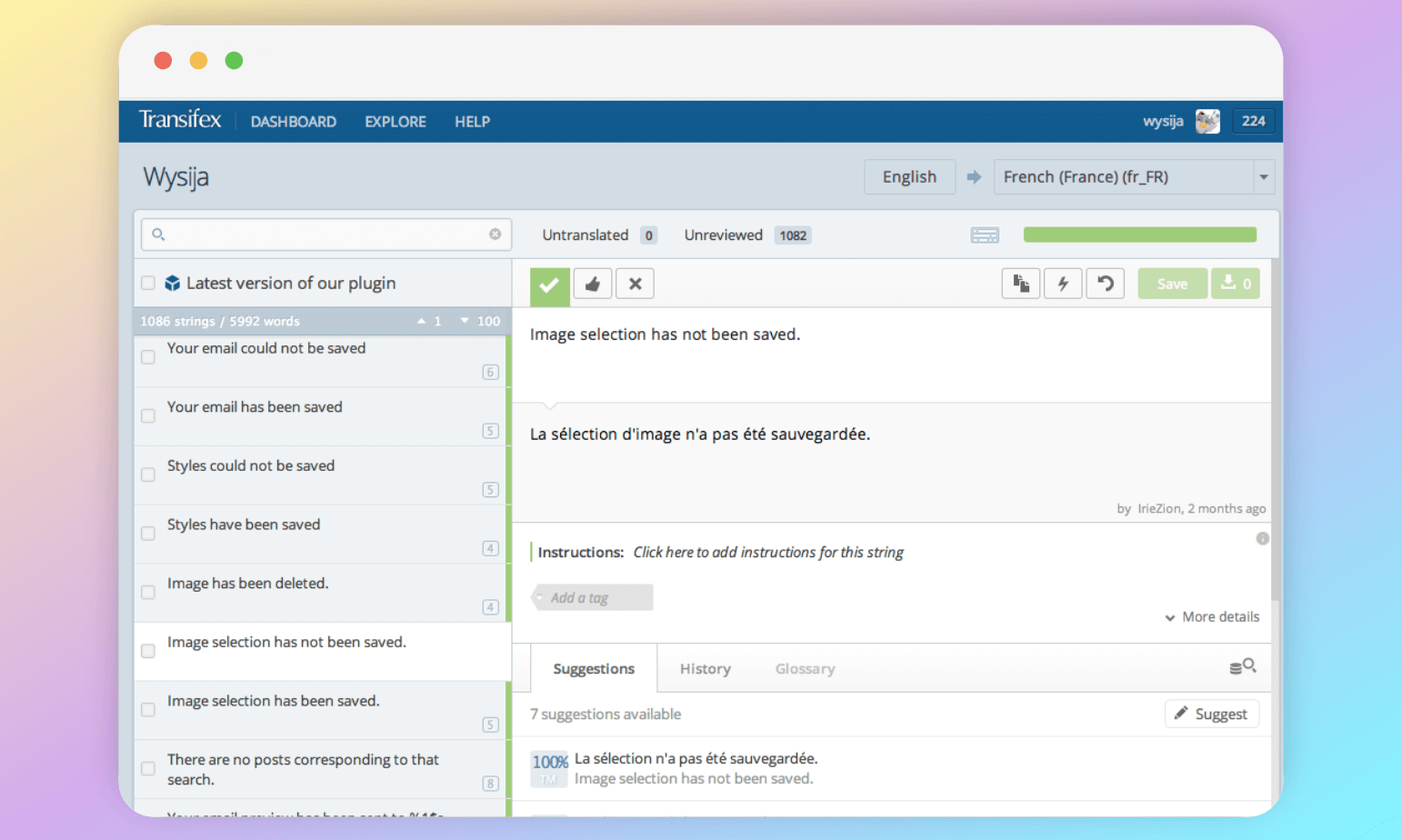This screenshot has height=840, width=1402.
Task: Switch to the History tab
Action: (x=706, y=668)
